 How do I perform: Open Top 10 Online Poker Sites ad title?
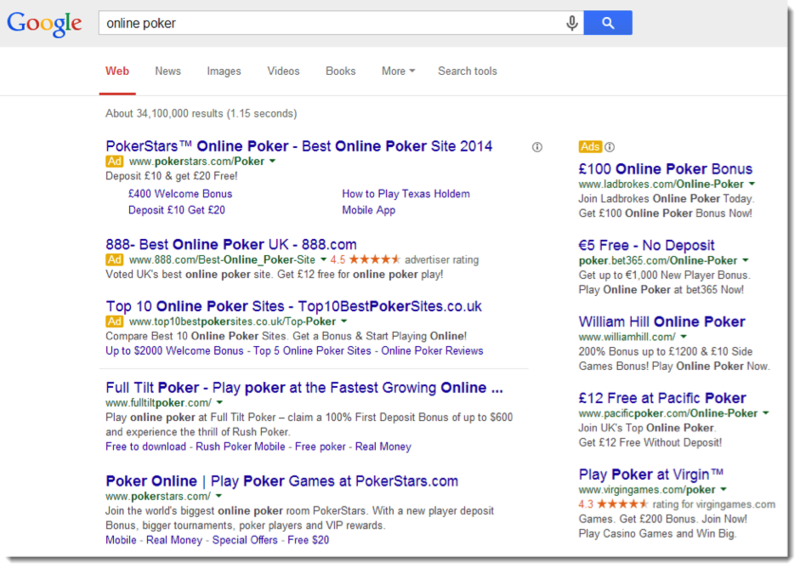click(294, 306)
